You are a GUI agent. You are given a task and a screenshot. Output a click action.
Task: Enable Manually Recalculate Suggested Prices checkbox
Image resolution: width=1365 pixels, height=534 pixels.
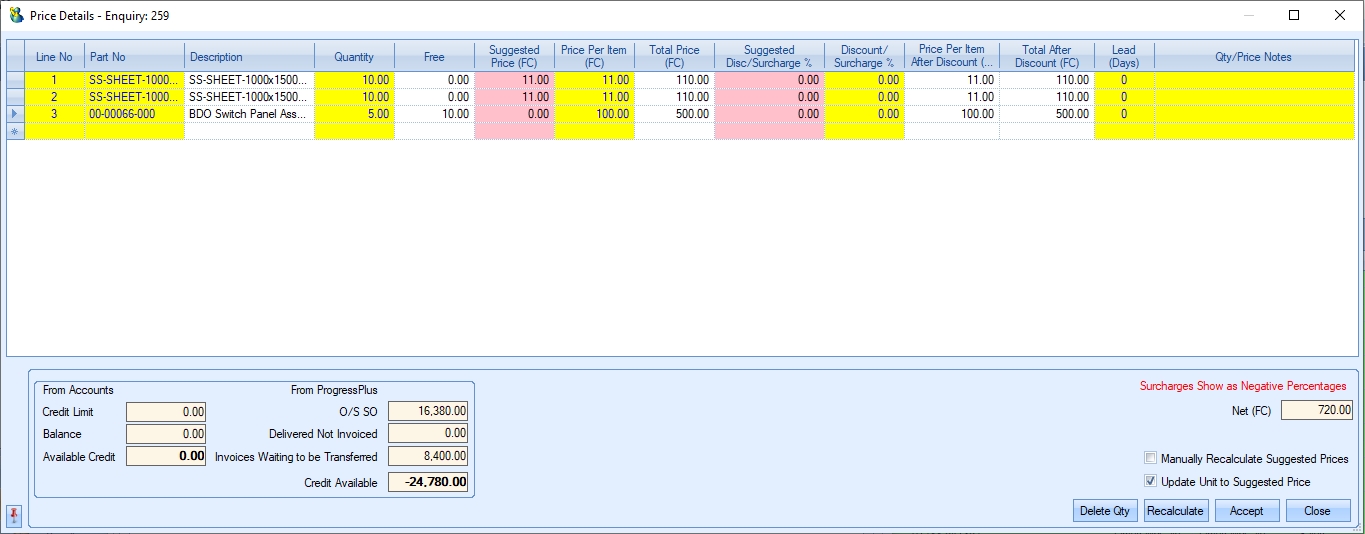(x=1151, y=459)
